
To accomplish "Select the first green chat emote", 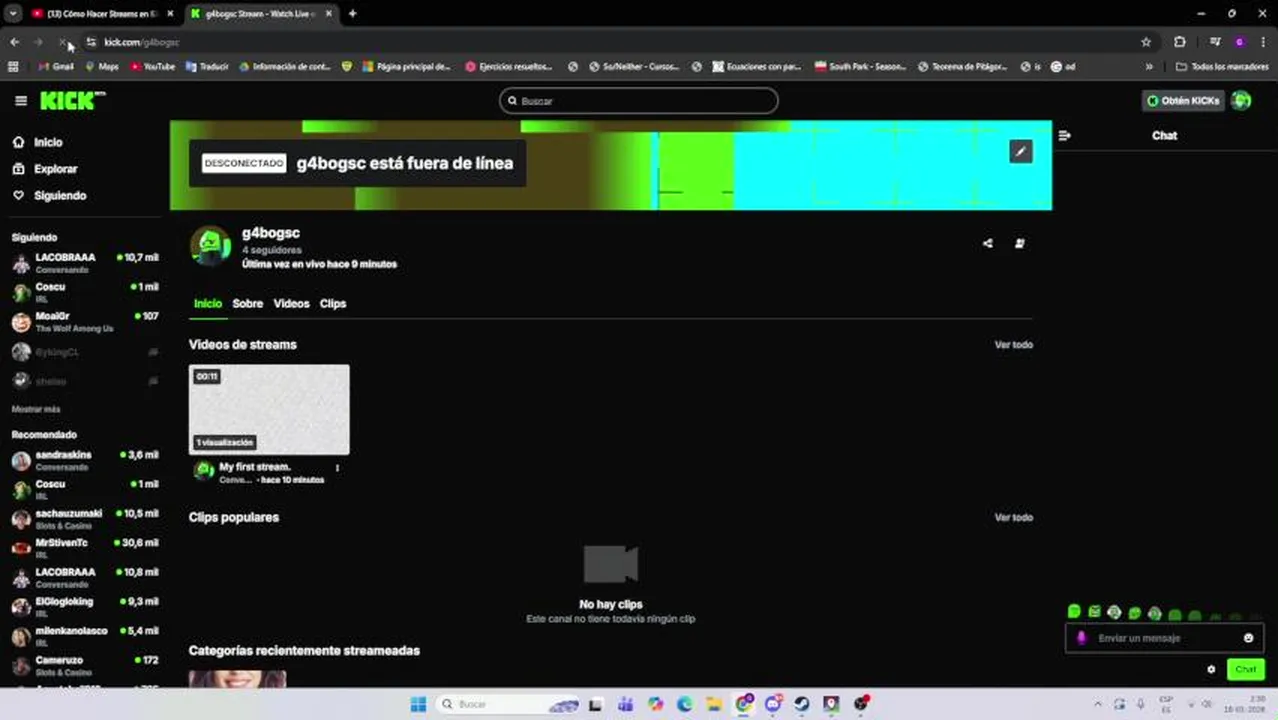I will pos(1074,611).
